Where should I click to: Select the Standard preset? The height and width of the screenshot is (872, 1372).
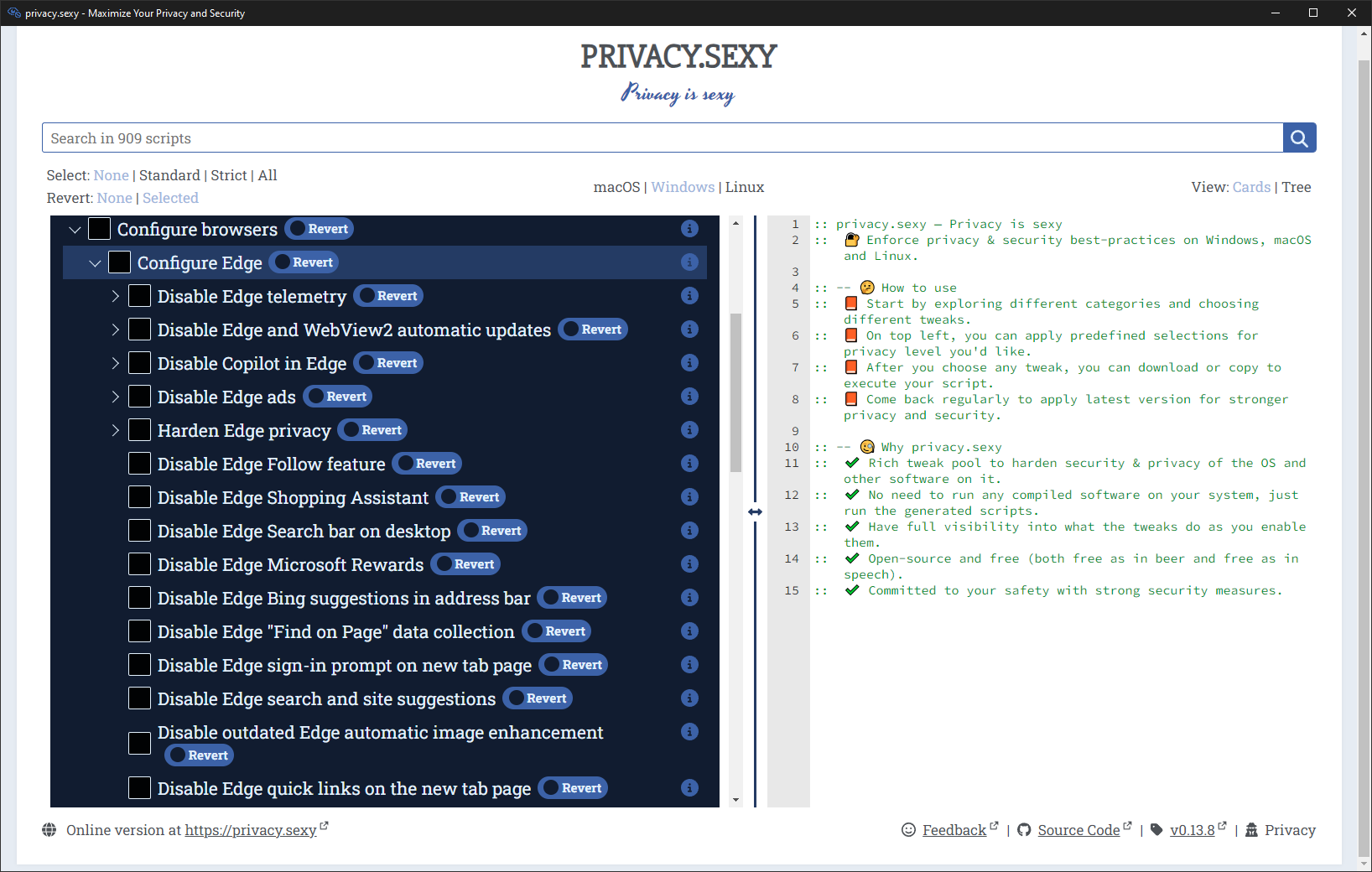(x=169, y=175)
